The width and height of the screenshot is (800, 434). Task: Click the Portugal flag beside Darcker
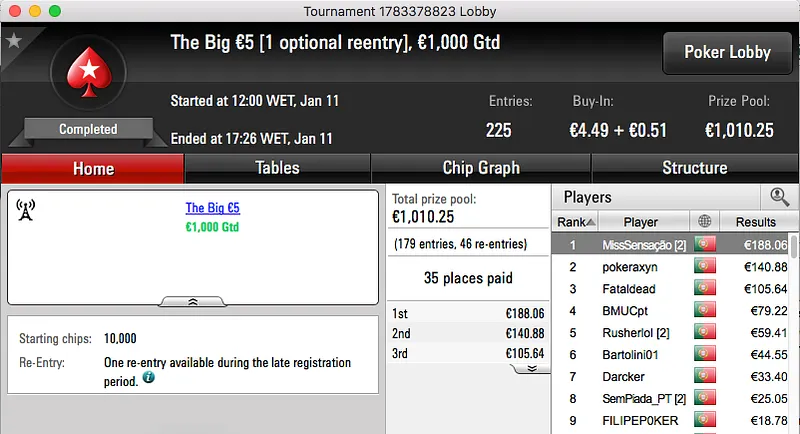704,377
